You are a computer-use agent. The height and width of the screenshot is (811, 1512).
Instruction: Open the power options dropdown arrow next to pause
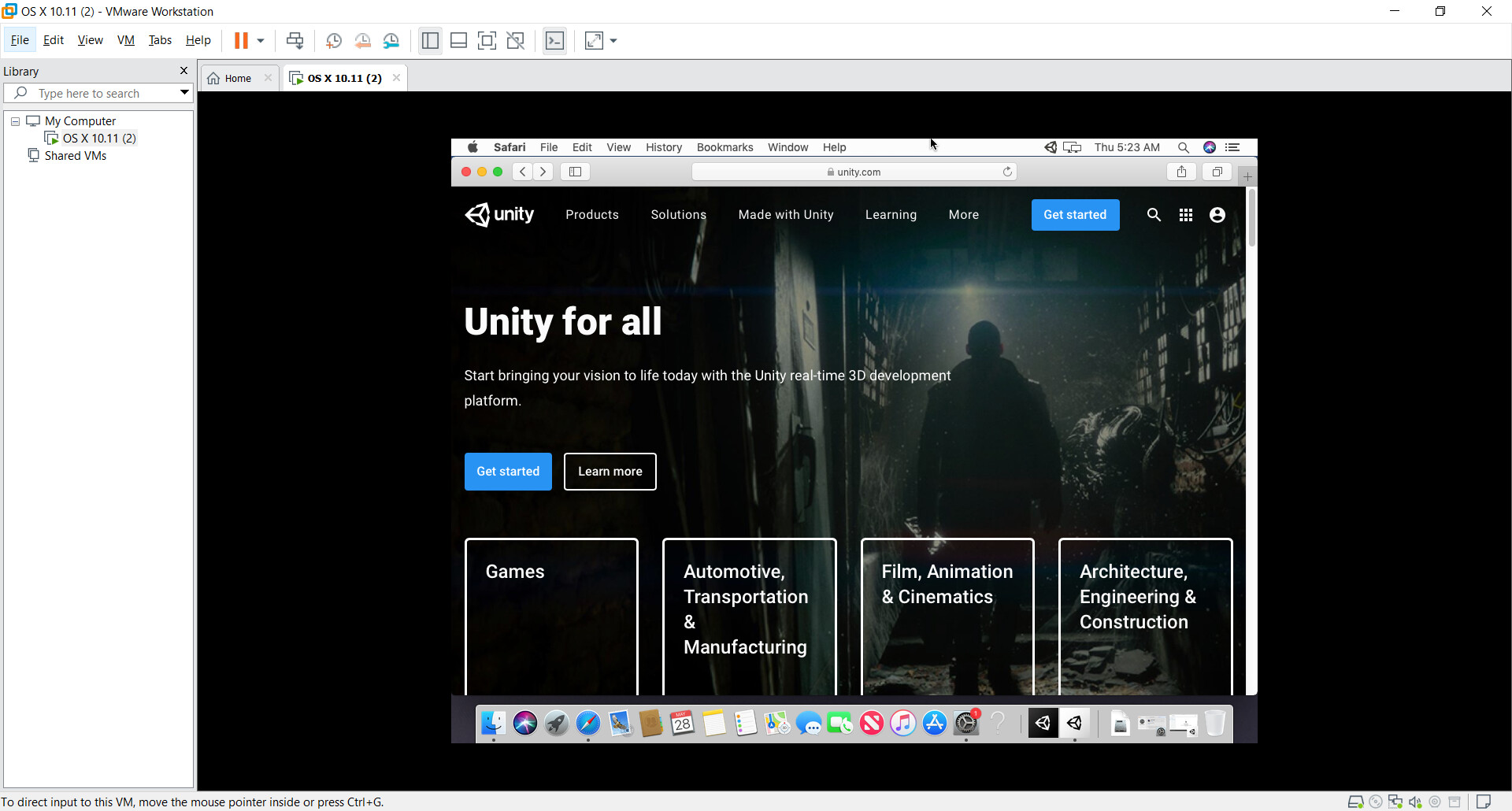tap(261, 41)
